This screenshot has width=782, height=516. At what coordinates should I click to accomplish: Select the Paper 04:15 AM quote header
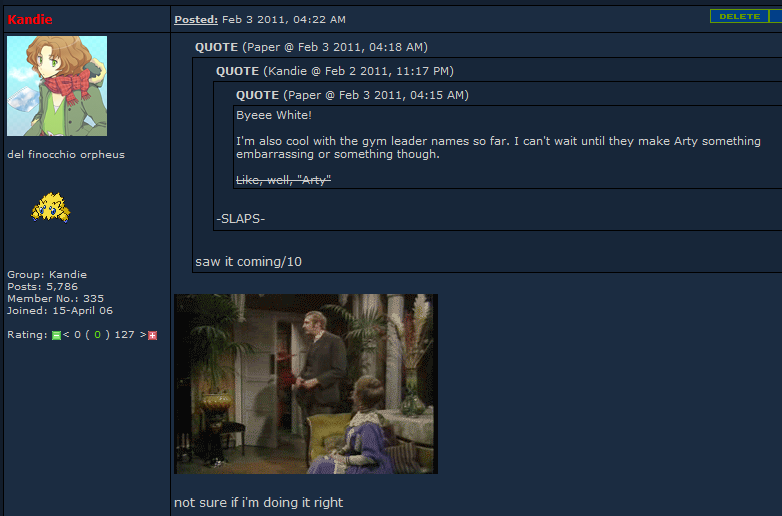tap(352, 95)
